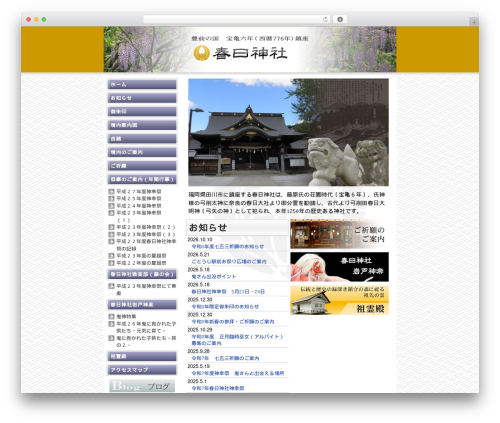Open the 御朱印 sidebar menu
This screenshot has height=423, width=500.
142,112
